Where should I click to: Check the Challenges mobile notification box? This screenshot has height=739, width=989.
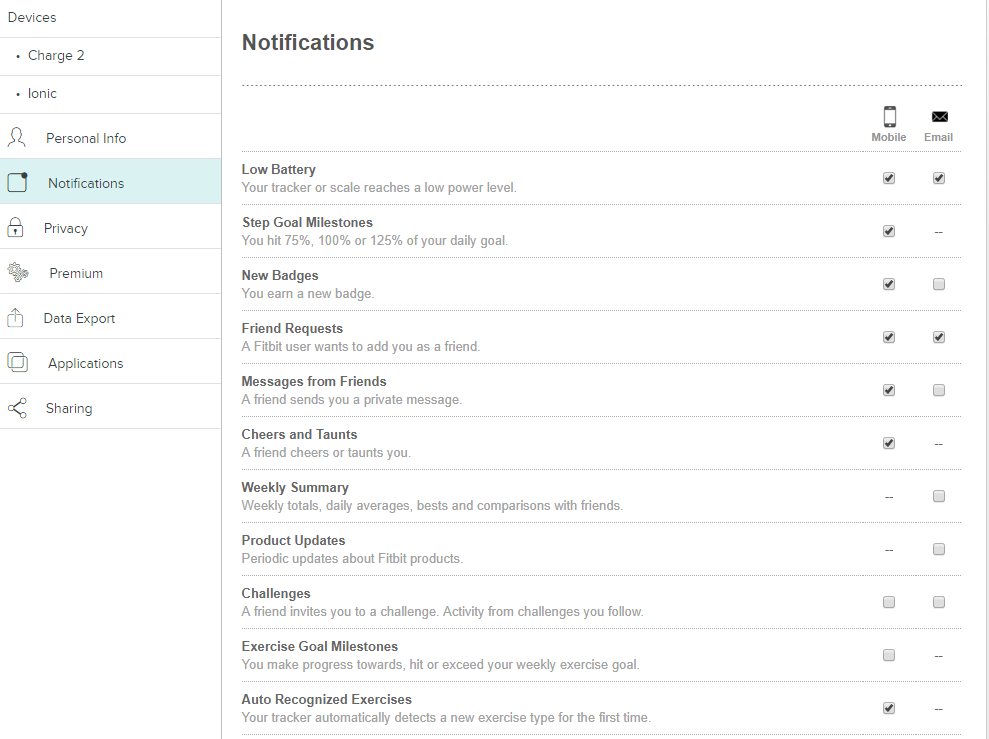coord(888,602)
